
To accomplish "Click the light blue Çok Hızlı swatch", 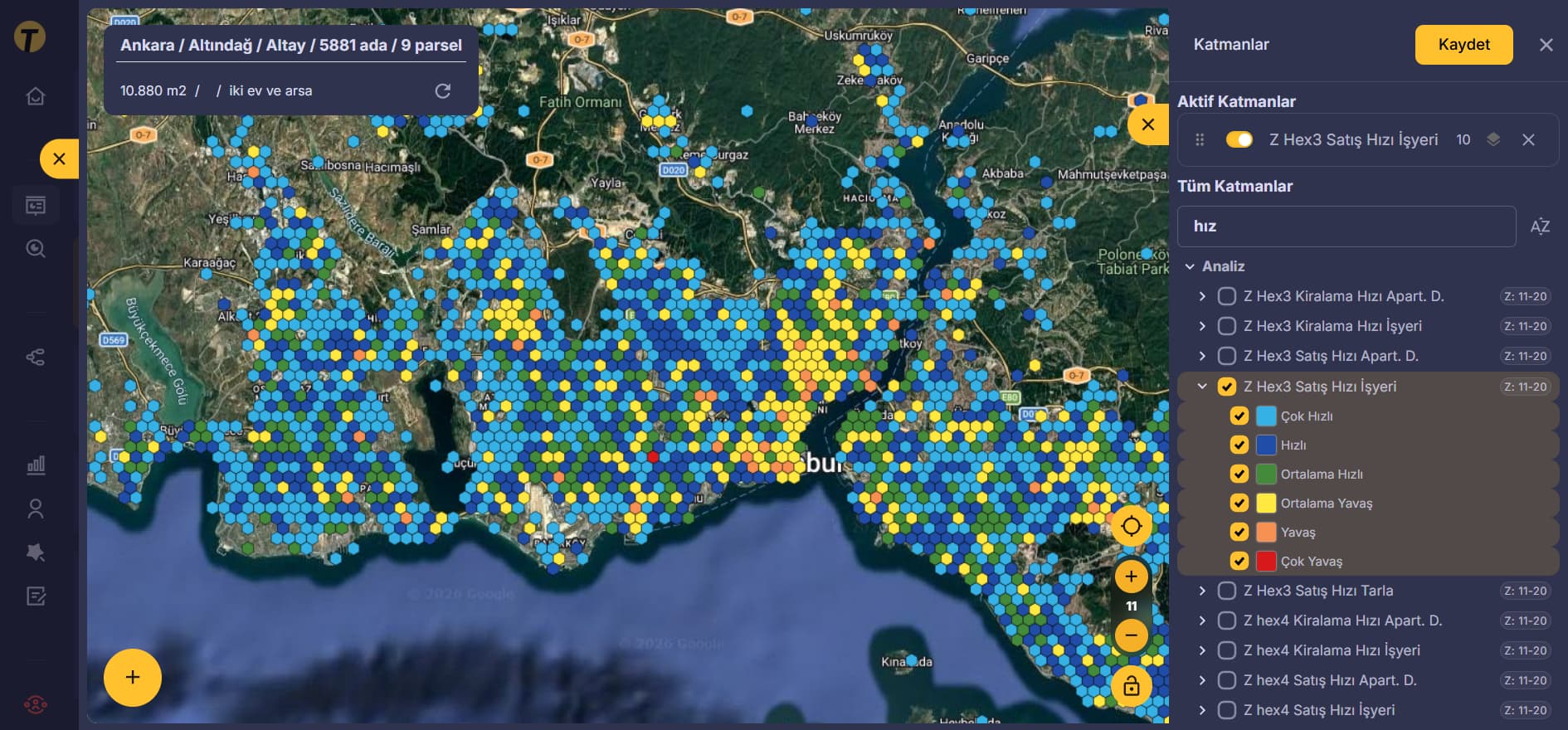I will 1266,416.
